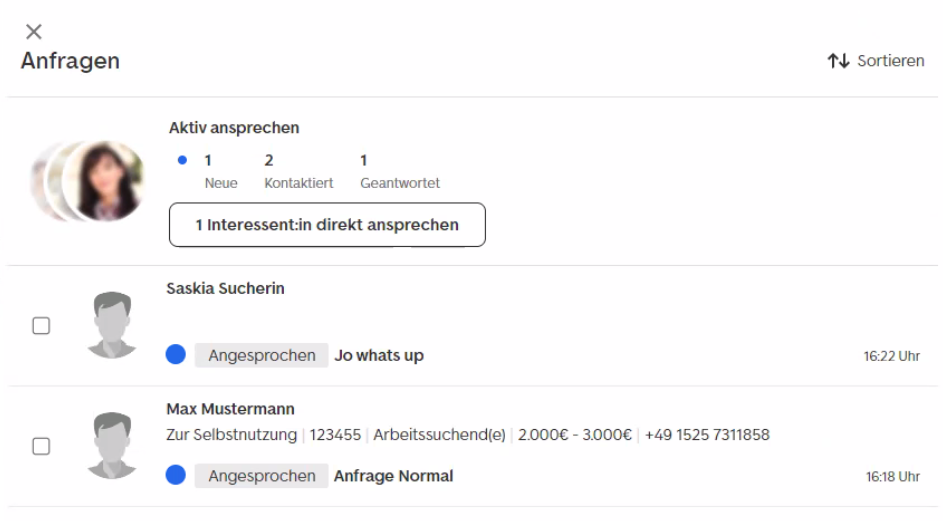The height and width of the screenshot is (521, 943).
Task: Check the box for Max Mustermann
Action: coord(41,446)
